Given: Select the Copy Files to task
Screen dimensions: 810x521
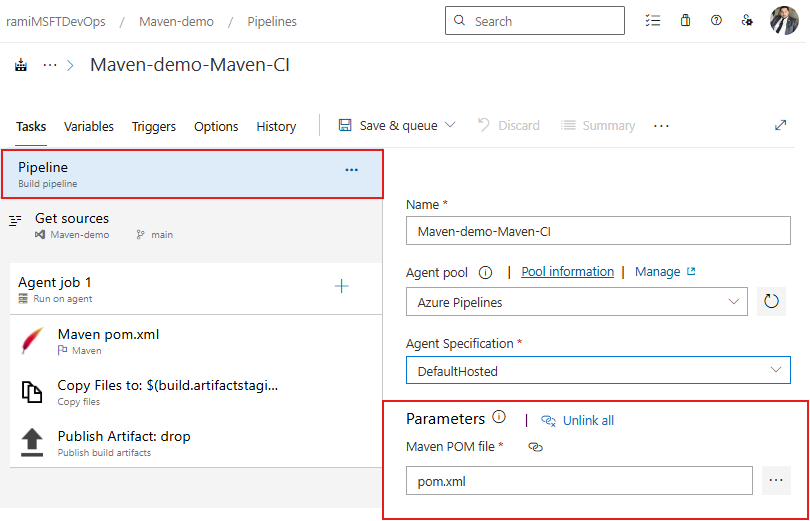Looking at the screenshot, I should tap(196, 392).
